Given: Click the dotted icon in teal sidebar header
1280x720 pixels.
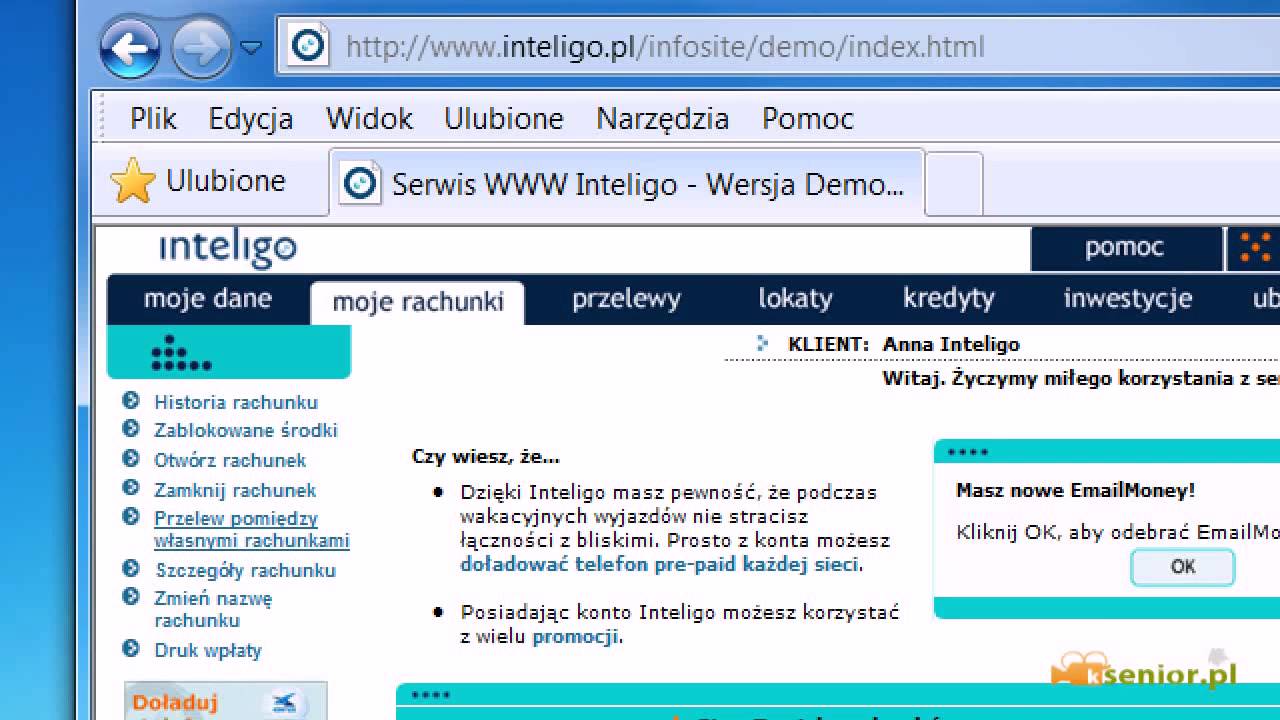Looking at the screenshot, I should pyautogui.click(x=180, y=353).
